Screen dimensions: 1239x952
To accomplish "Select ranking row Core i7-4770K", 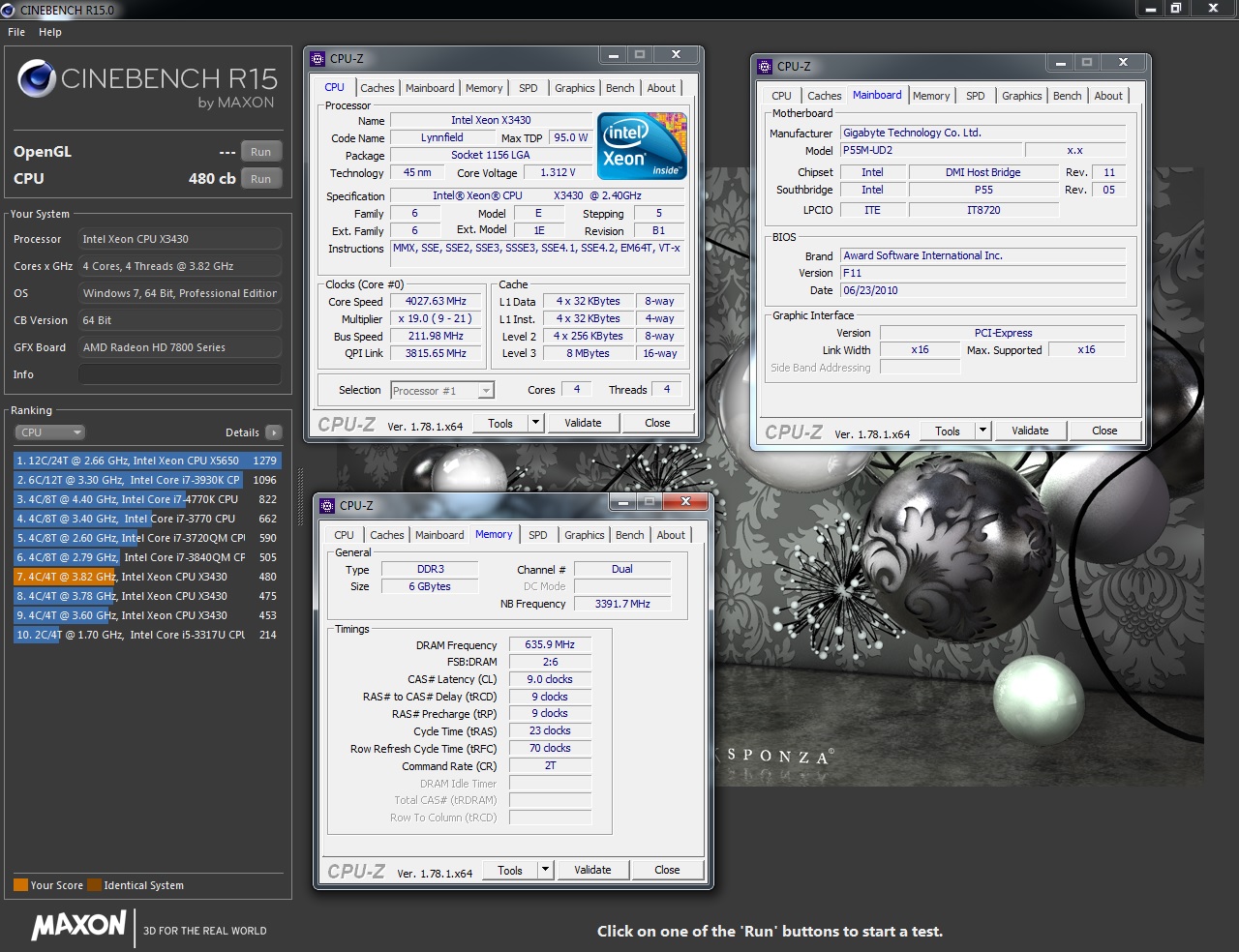I will coord(147,499).
